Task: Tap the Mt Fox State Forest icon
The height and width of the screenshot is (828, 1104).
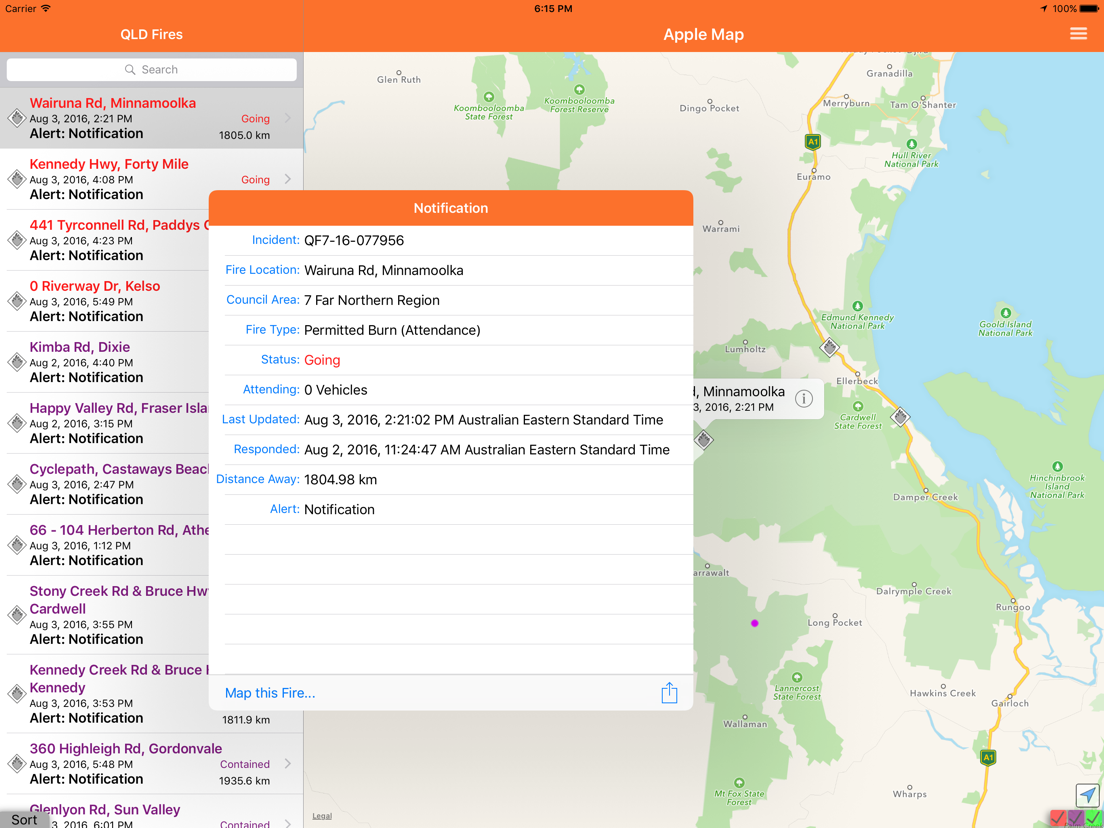Action: tap(739, 782)
